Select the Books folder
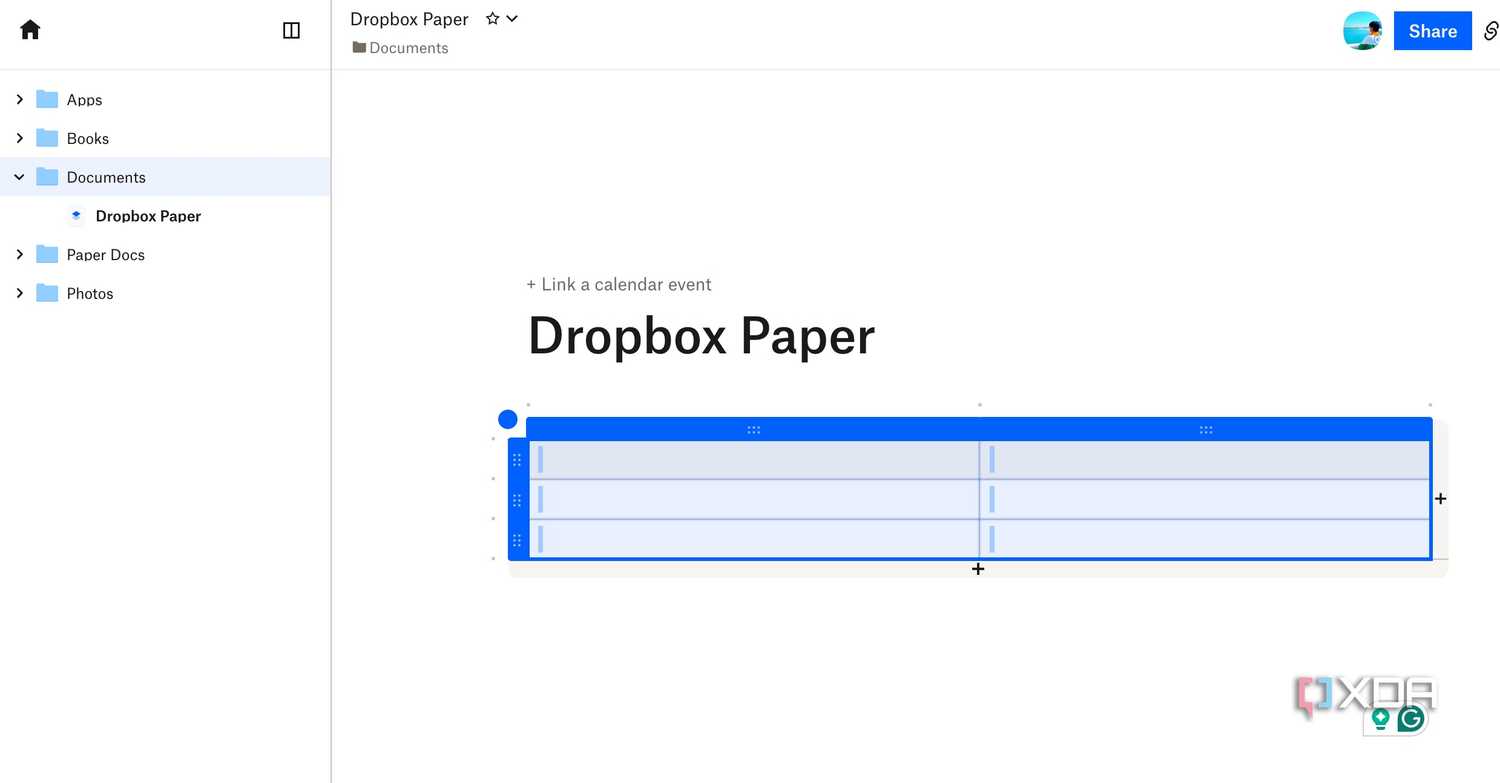The height and width of the screenshot is (783, 1500). point(88,138)
